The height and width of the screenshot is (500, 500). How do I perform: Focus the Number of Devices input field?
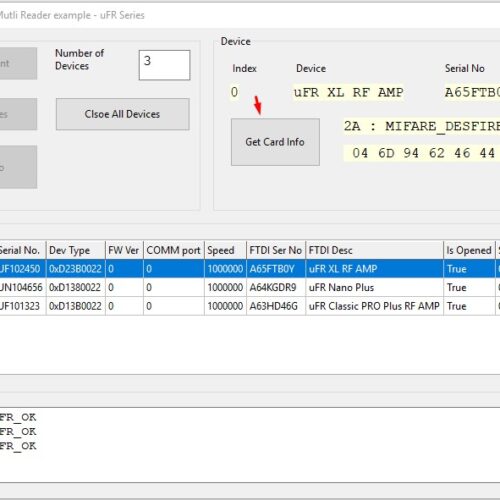(x=165, y=65)
